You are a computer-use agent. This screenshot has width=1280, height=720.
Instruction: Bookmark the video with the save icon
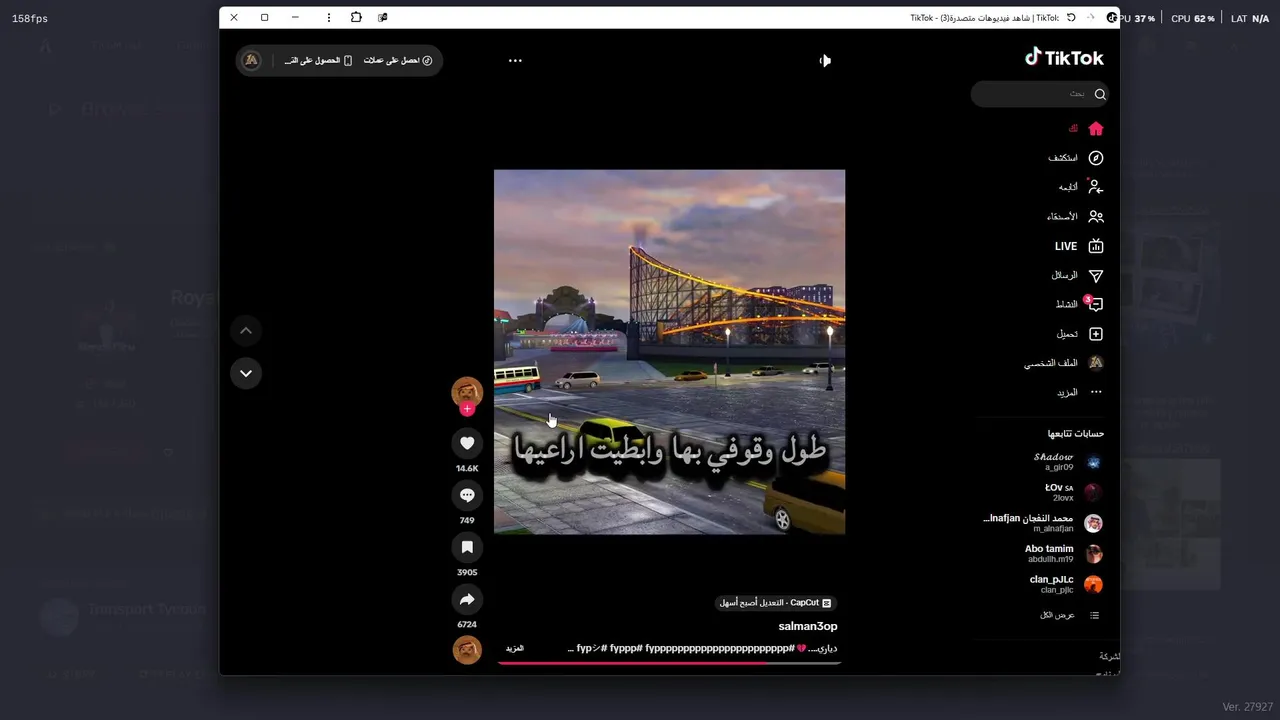pyautogui.click(x=467, y=547)
